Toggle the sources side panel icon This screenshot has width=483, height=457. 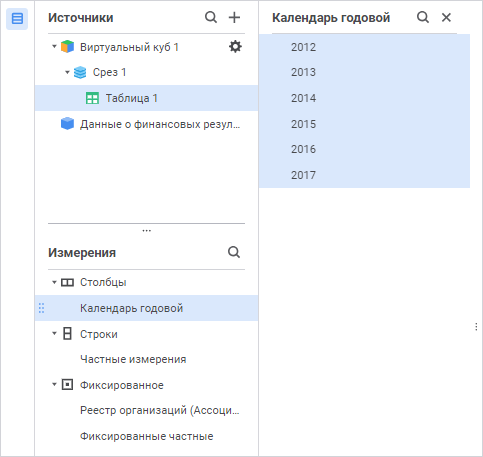17,18
